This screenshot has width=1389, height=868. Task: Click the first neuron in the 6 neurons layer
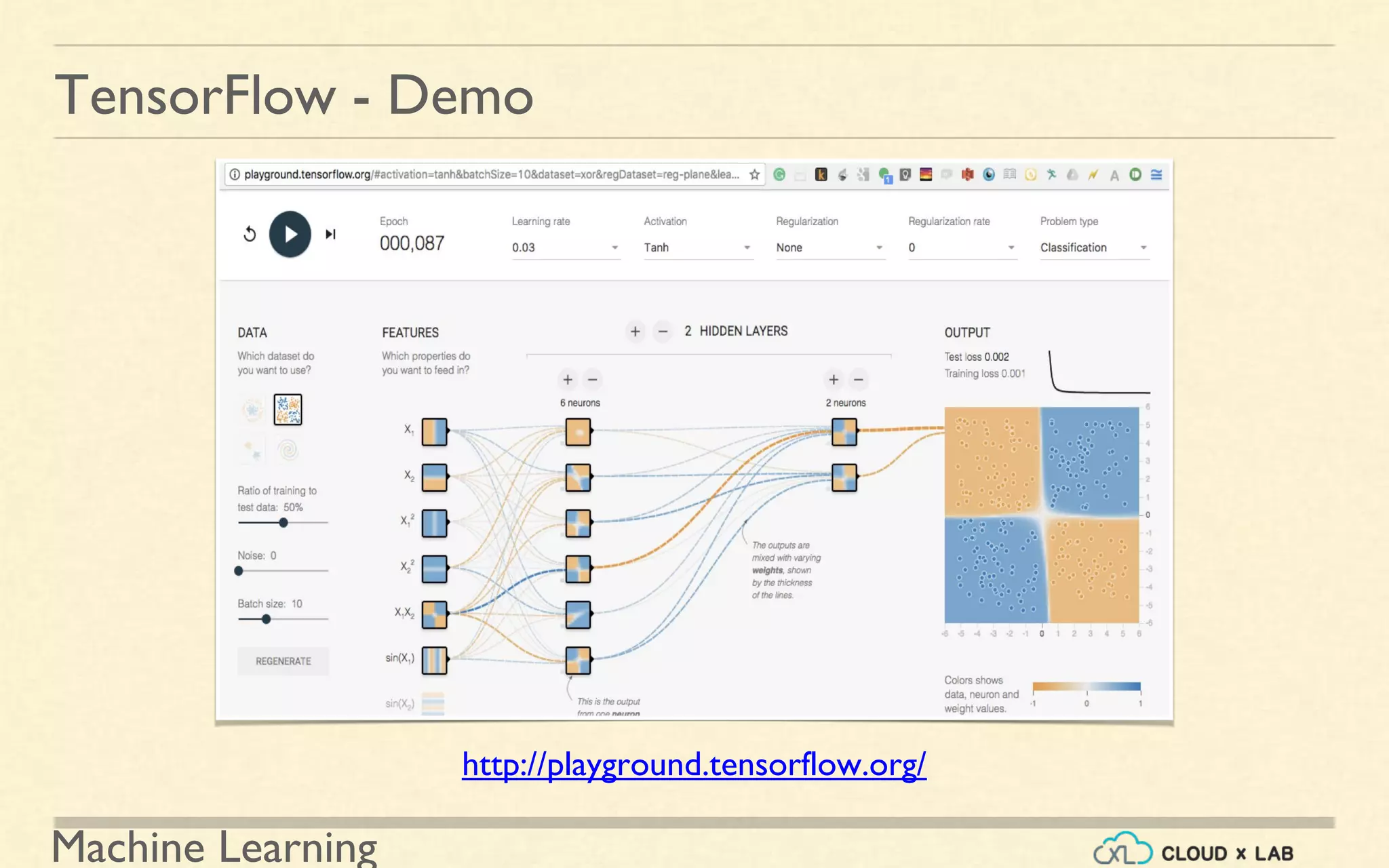(579, 431)
